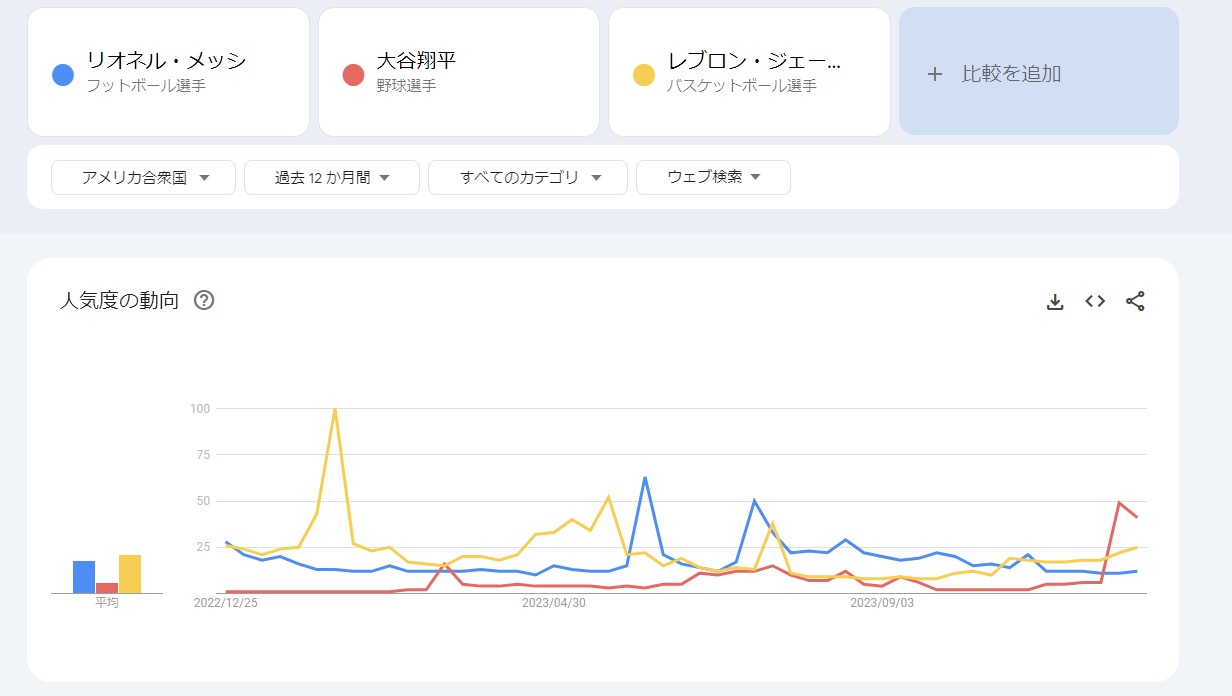The width and height of the screenshot is (1232, 696).
Task: Select the レブロン・ジェー... search term card
Action: (749, 72)
